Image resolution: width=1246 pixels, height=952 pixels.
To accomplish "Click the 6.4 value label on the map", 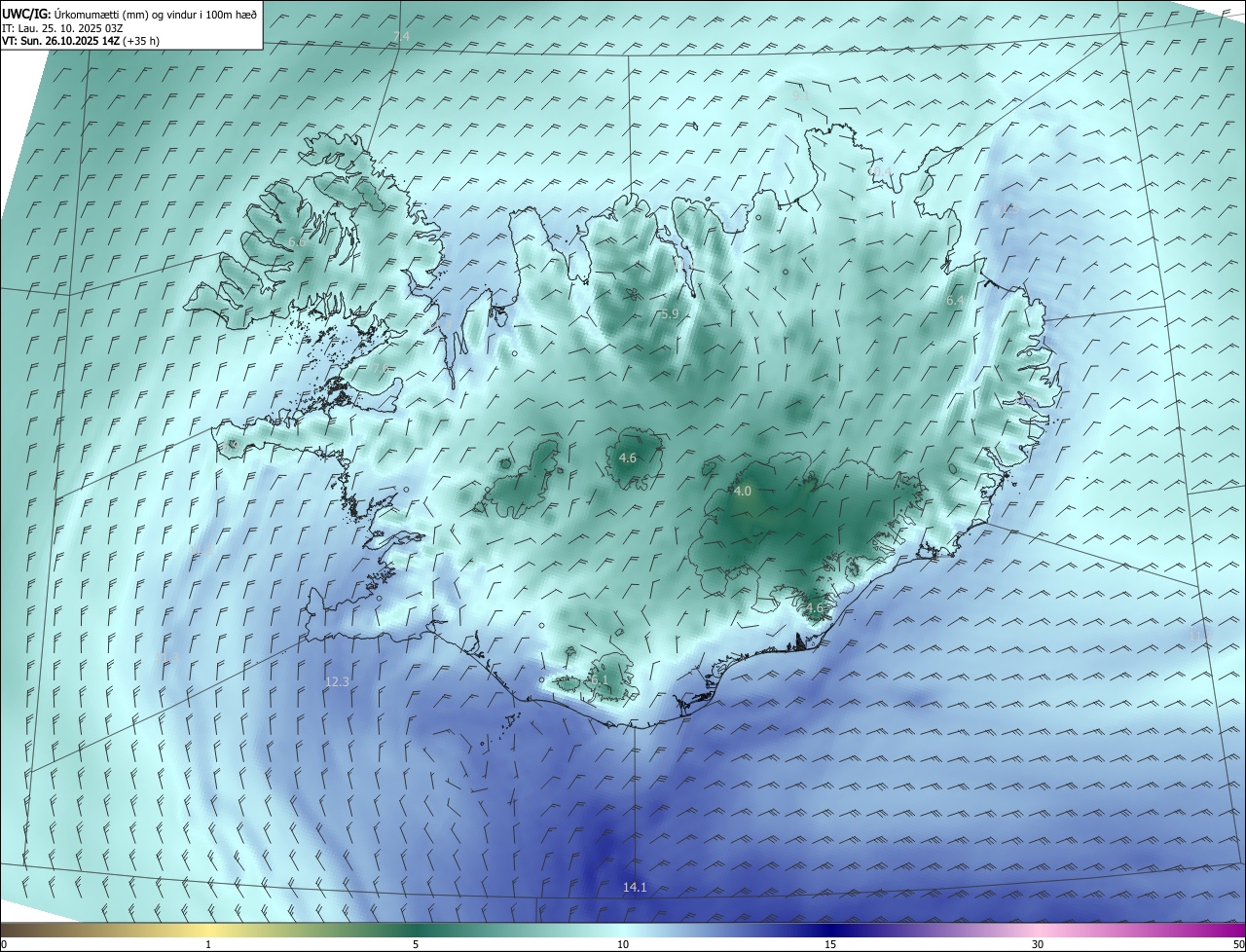I will pos(955,302).
